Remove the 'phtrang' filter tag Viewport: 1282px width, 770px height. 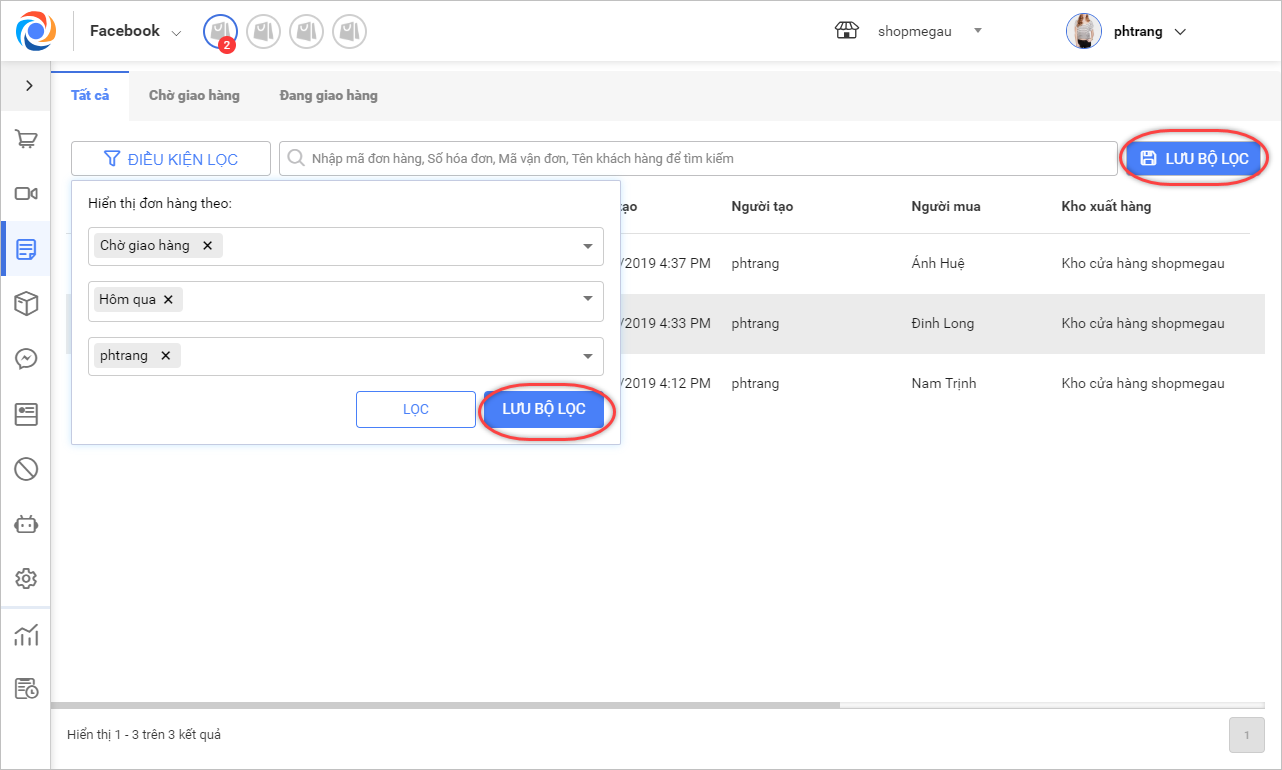coord(165,356)
